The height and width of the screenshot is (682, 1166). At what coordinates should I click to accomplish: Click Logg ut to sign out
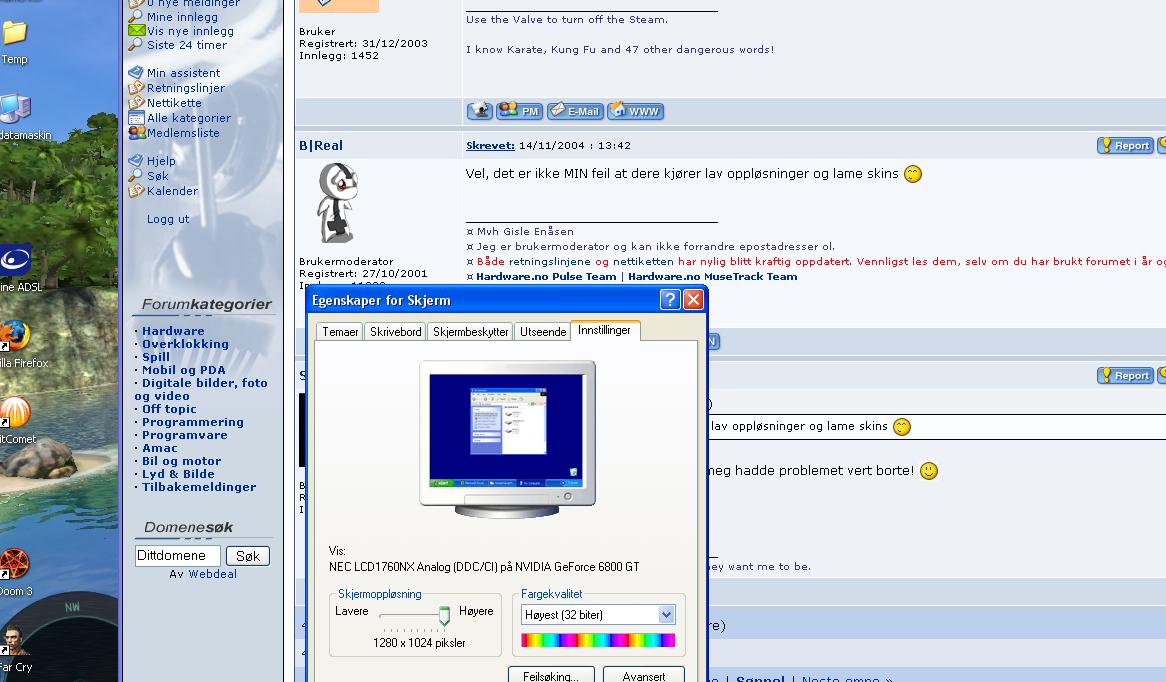click(168, 219)
